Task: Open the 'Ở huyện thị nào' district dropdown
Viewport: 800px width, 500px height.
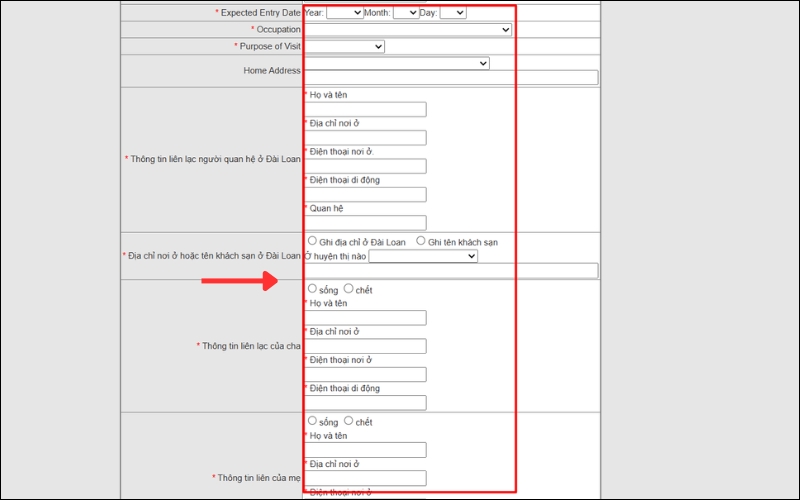Action: point(423,256)
